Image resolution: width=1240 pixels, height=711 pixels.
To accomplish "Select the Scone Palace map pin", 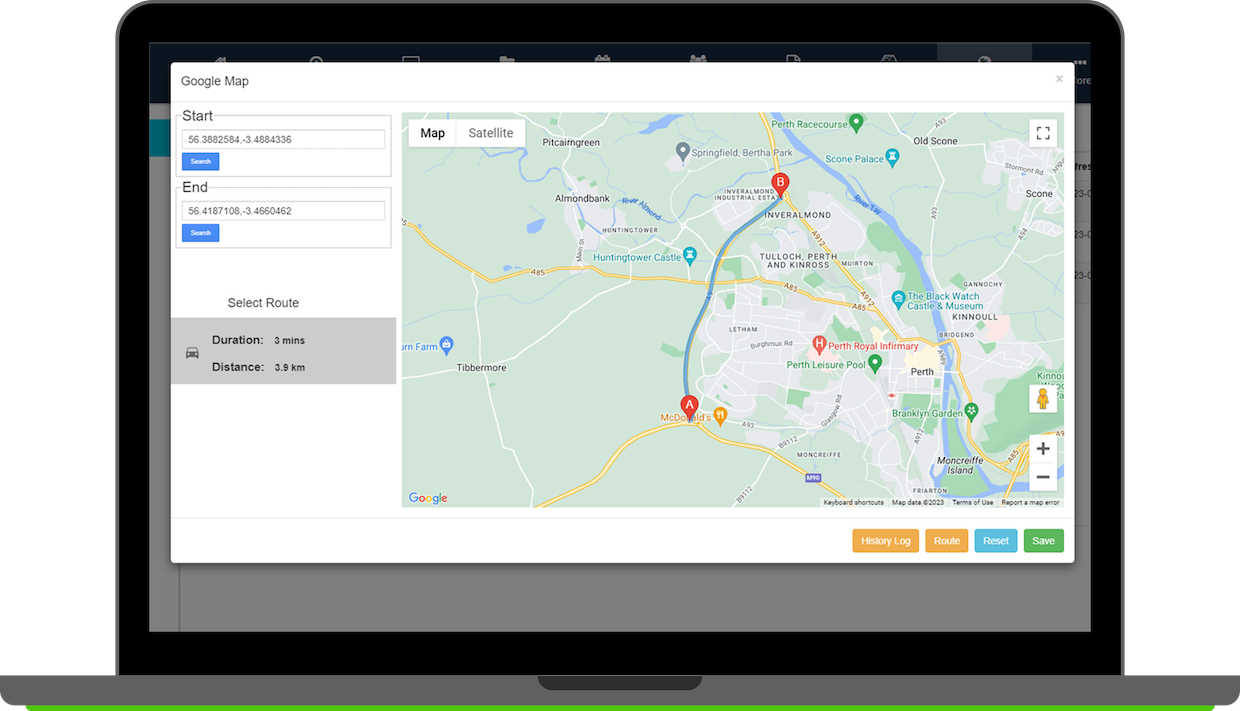I will 893,158.
